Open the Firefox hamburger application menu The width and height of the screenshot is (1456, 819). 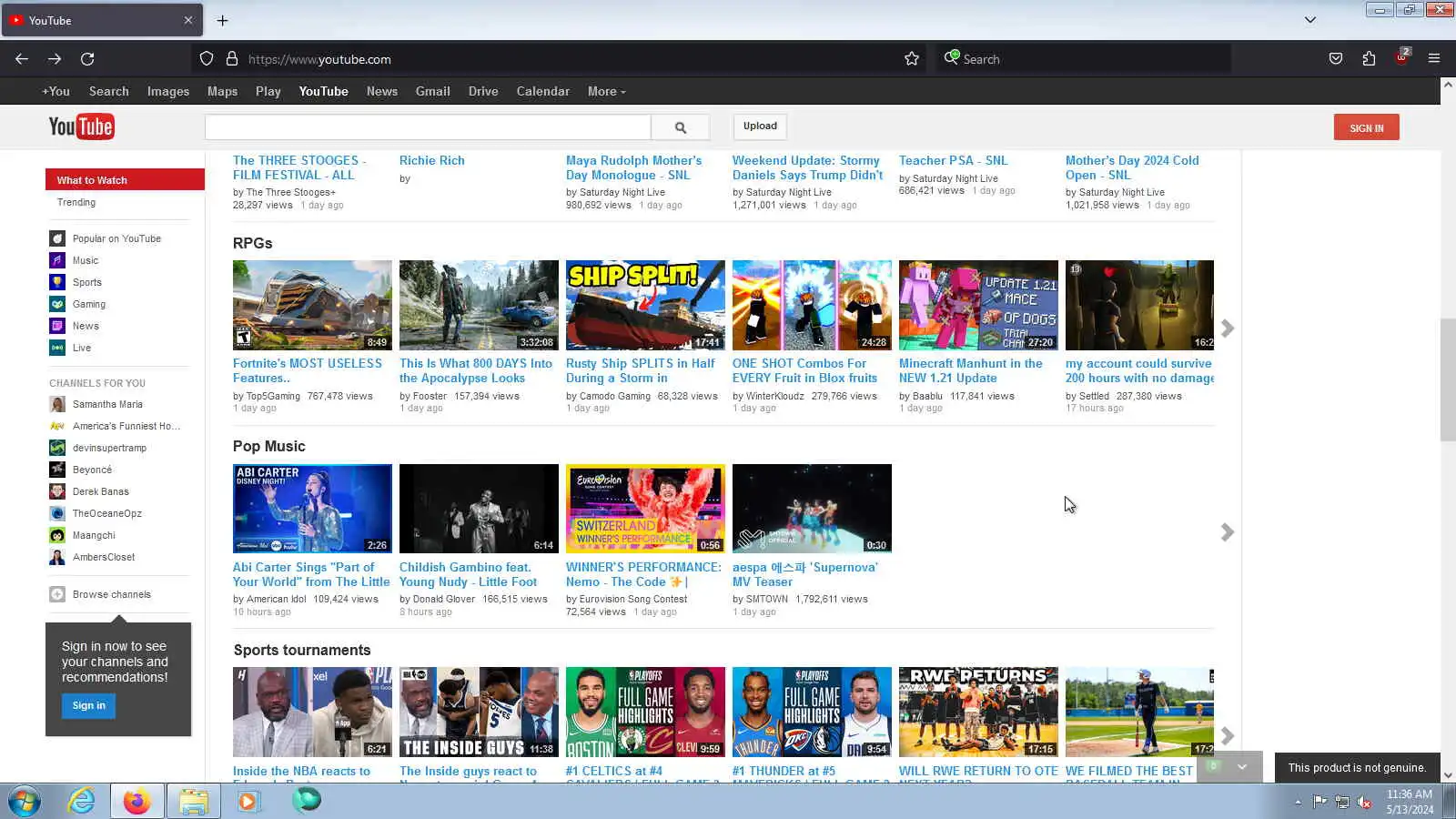tap(1434, 59)
